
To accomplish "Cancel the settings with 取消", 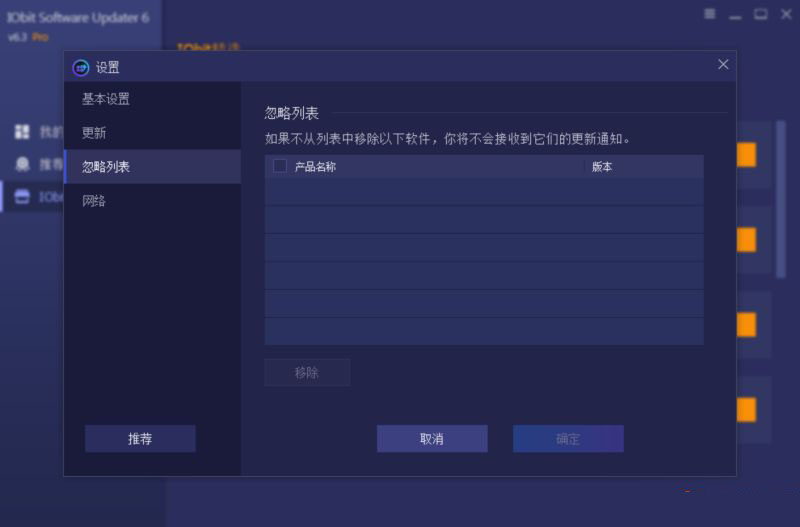I will [432, 439].
